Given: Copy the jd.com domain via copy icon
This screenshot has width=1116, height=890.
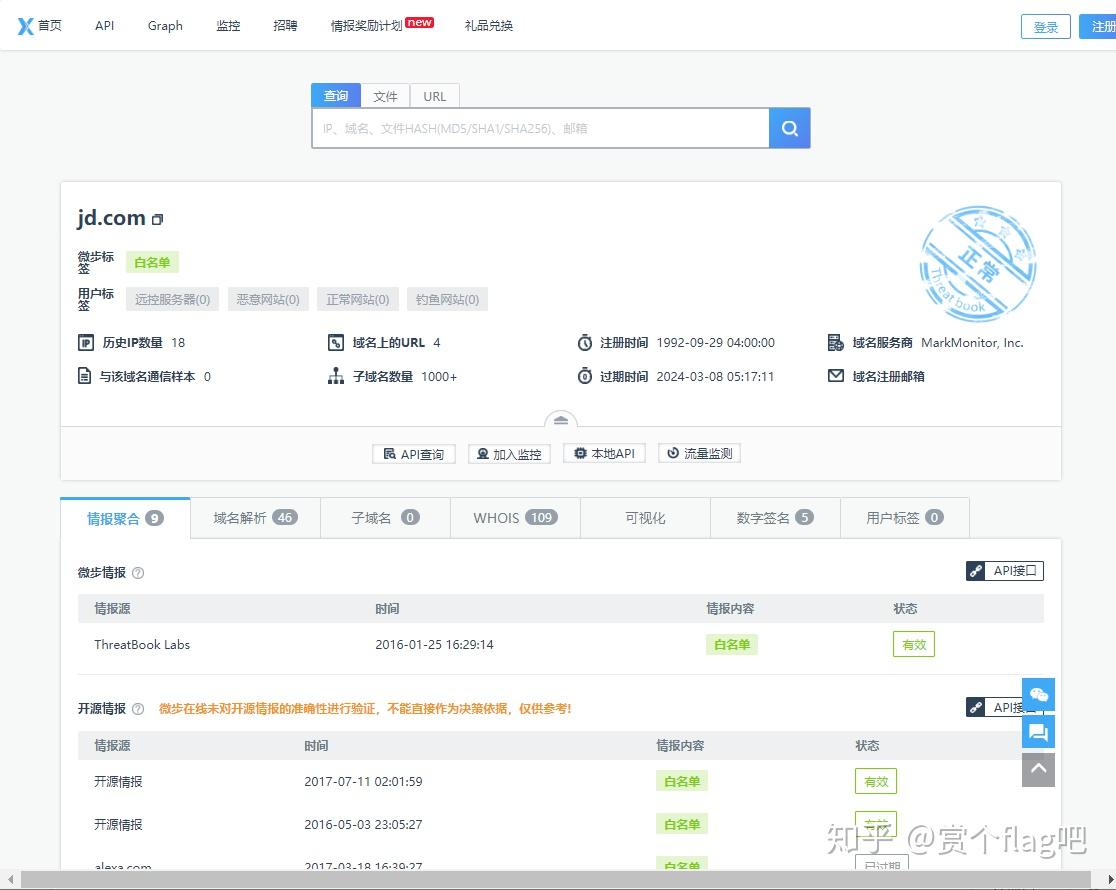Looking at the screenshot, I should [157, 219].
